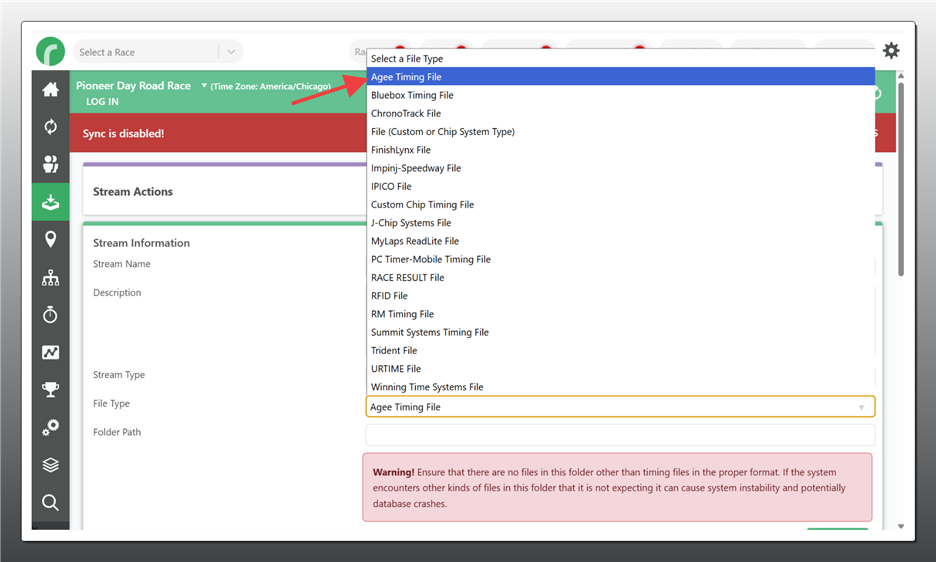Select RM Timing File option
Image resolution: width=936 pixels, height=562 pixels.
(x=620, y=314)
